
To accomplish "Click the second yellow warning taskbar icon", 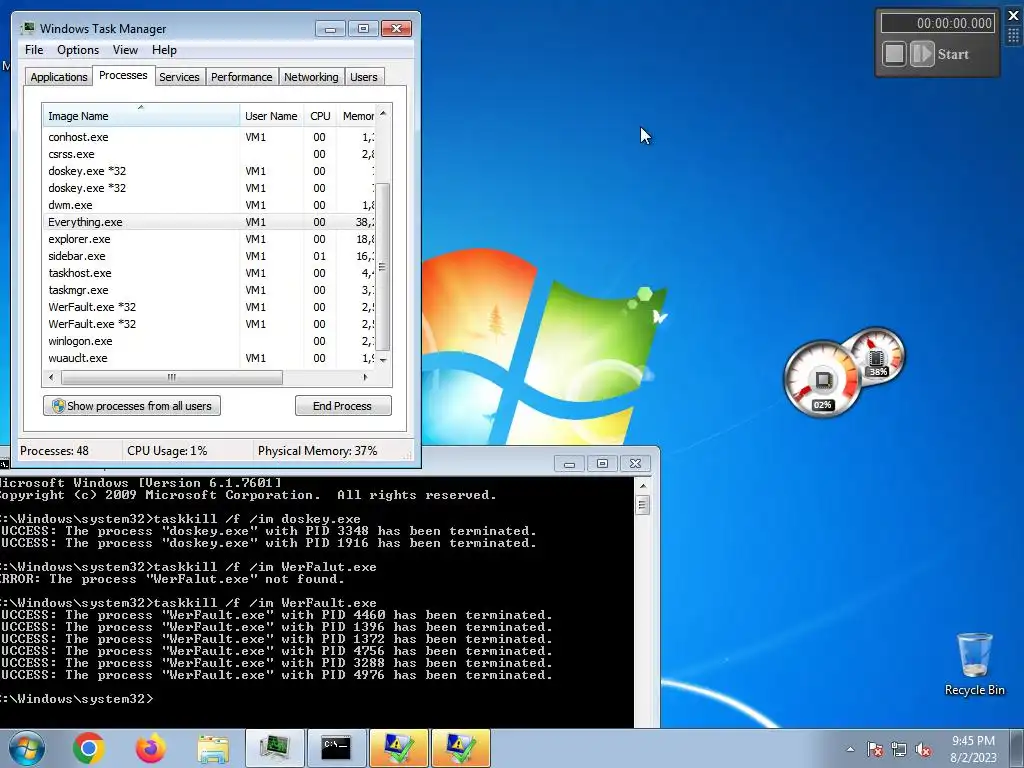I will 460,748.
